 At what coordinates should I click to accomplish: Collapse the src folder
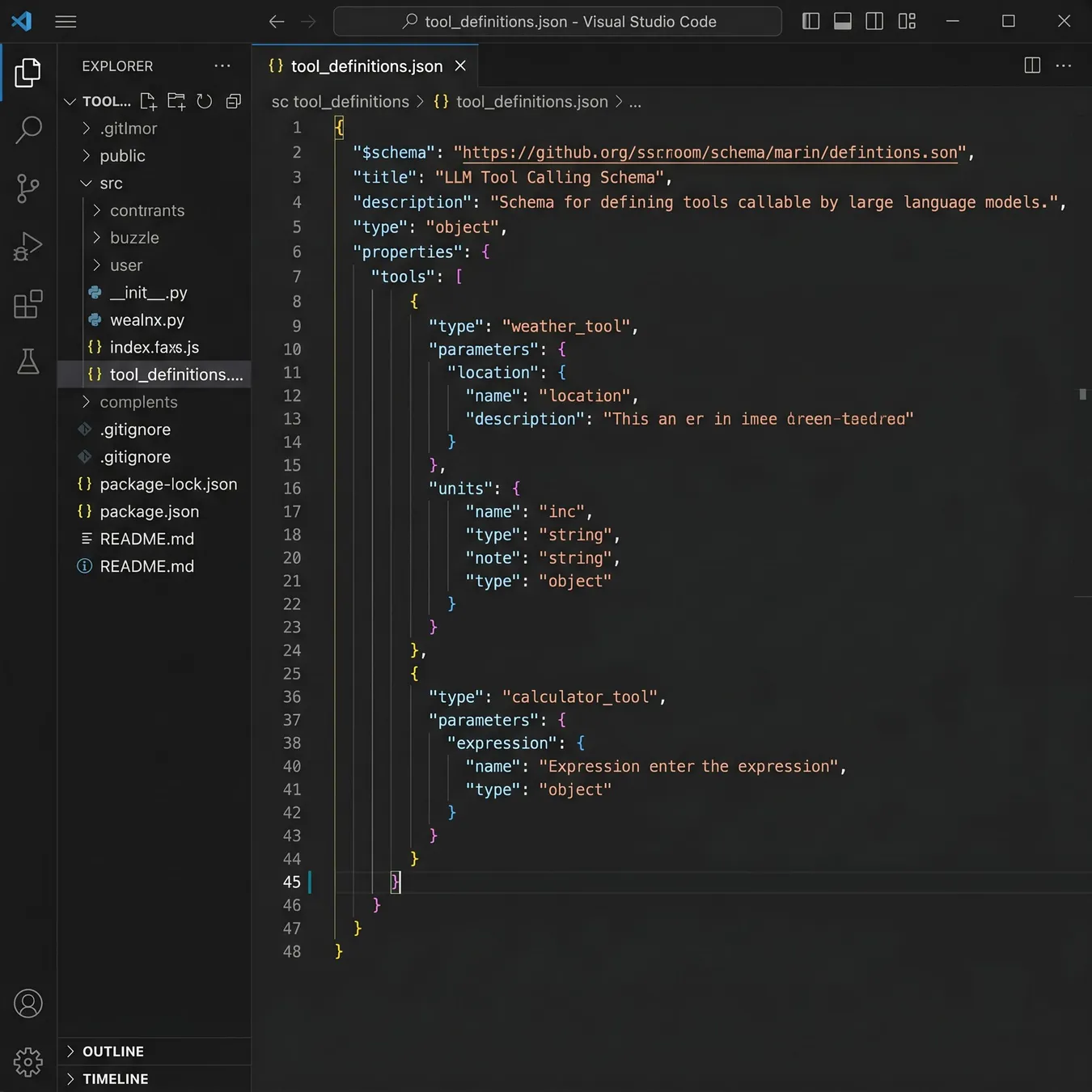(x=87, y=184)
